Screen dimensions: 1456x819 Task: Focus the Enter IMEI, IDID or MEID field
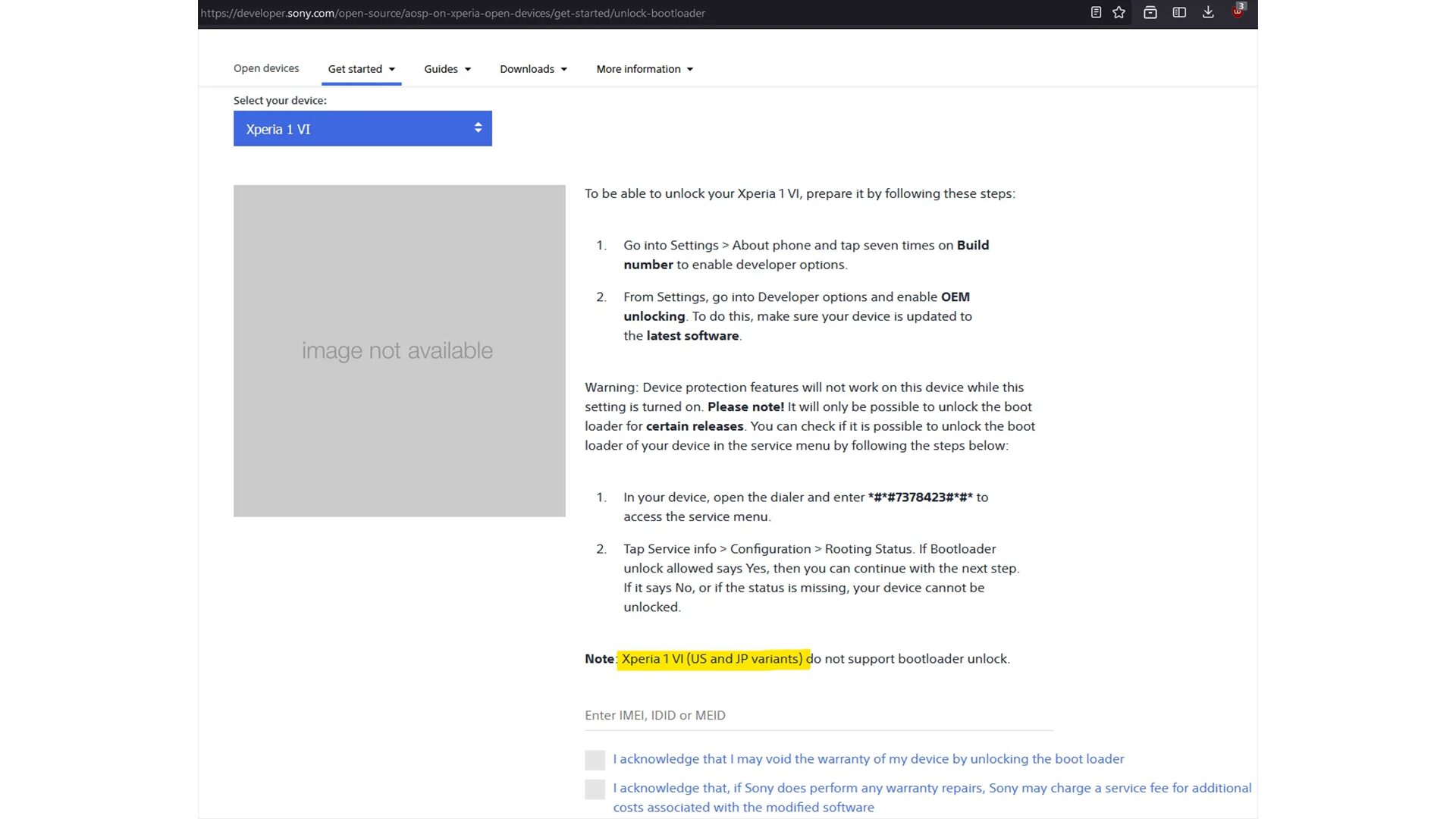coord(818,716)
